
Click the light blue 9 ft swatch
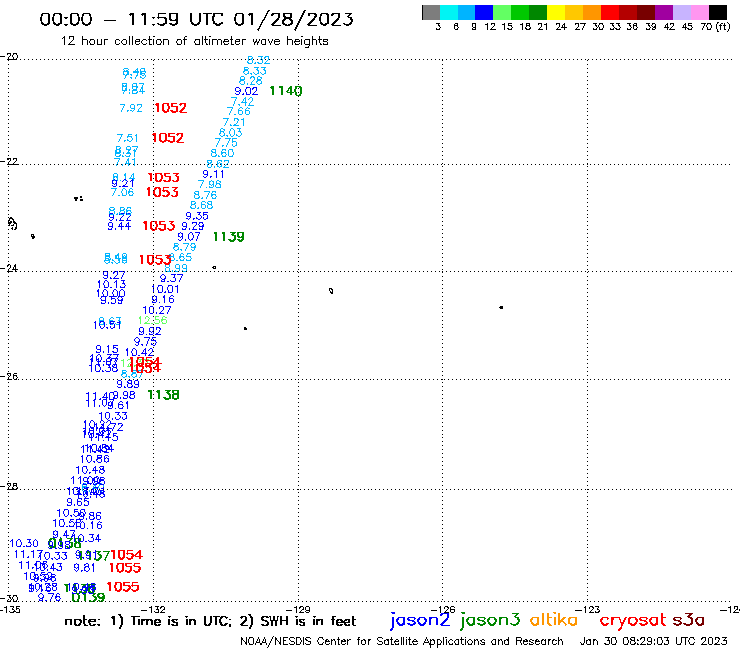(467, 12)
